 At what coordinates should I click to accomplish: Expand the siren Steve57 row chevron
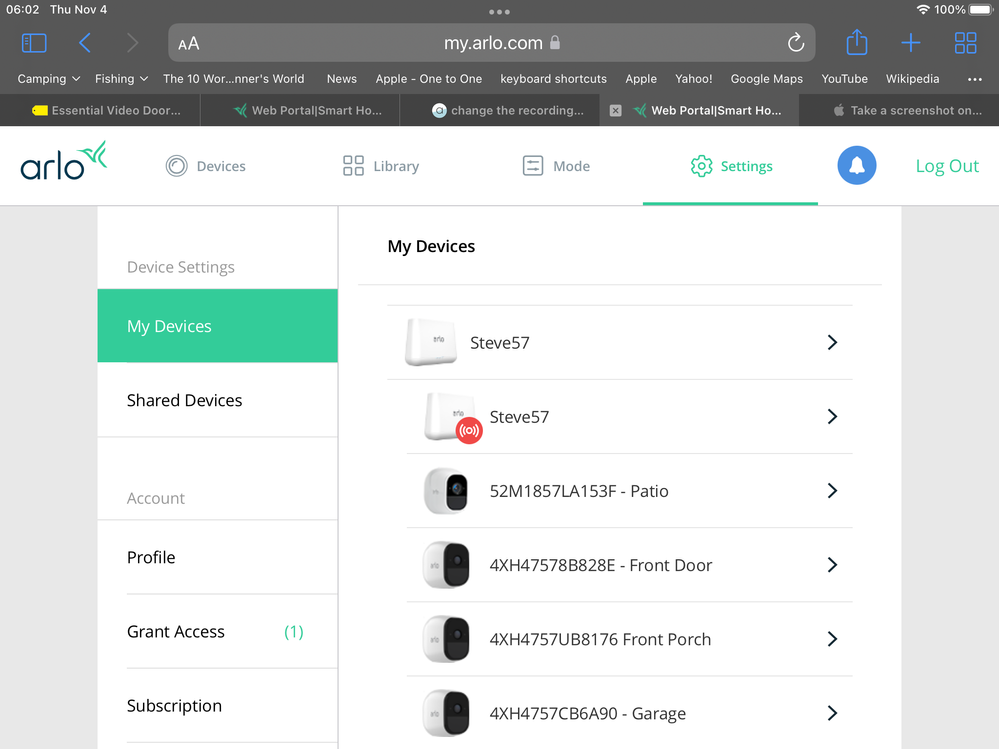832,417
